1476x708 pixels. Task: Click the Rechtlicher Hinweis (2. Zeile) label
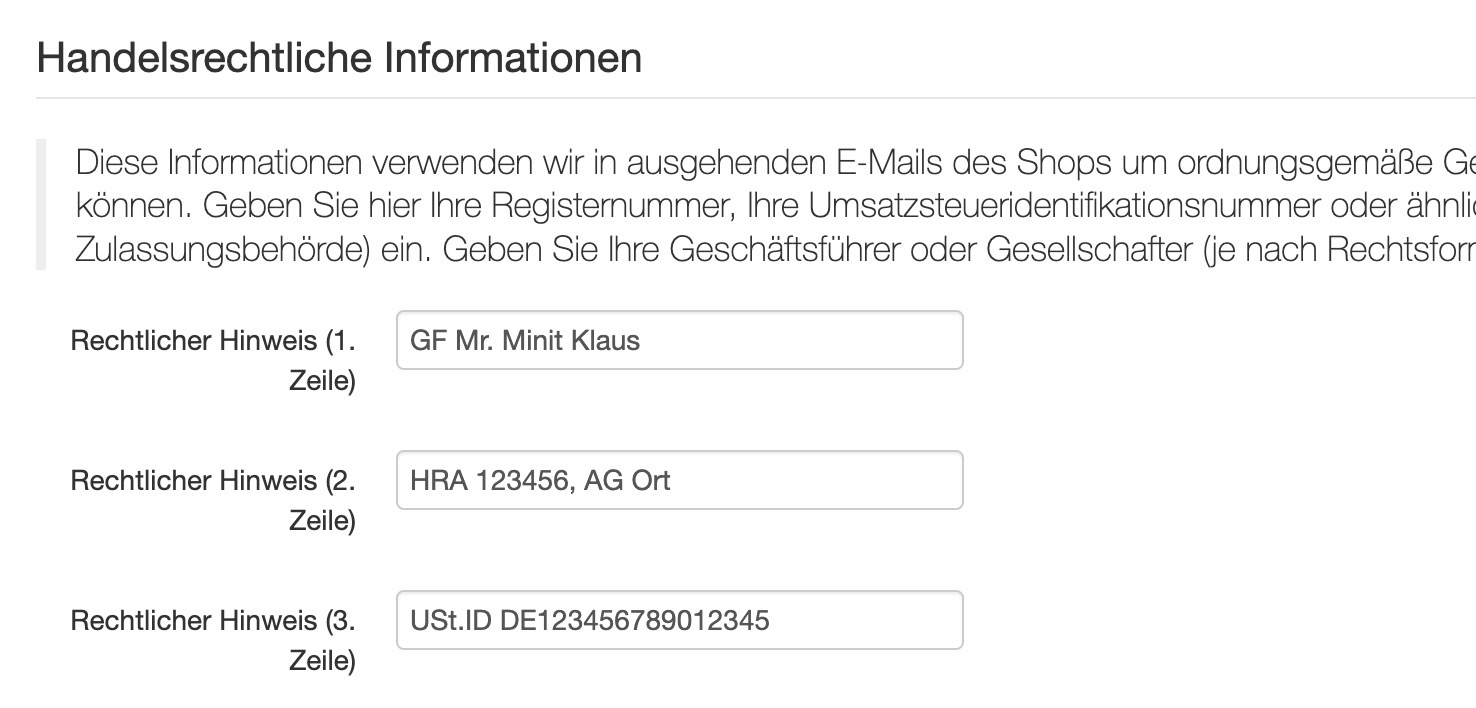coord(213,500)
